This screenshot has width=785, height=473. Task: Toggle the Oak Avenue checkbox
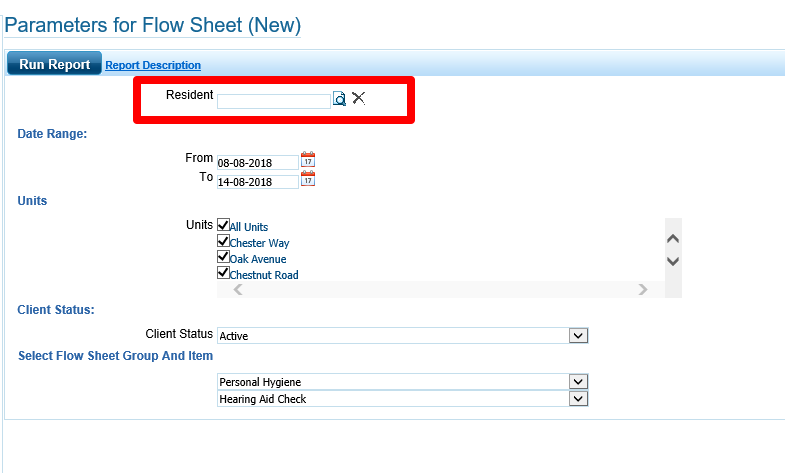tap(223, 257)
